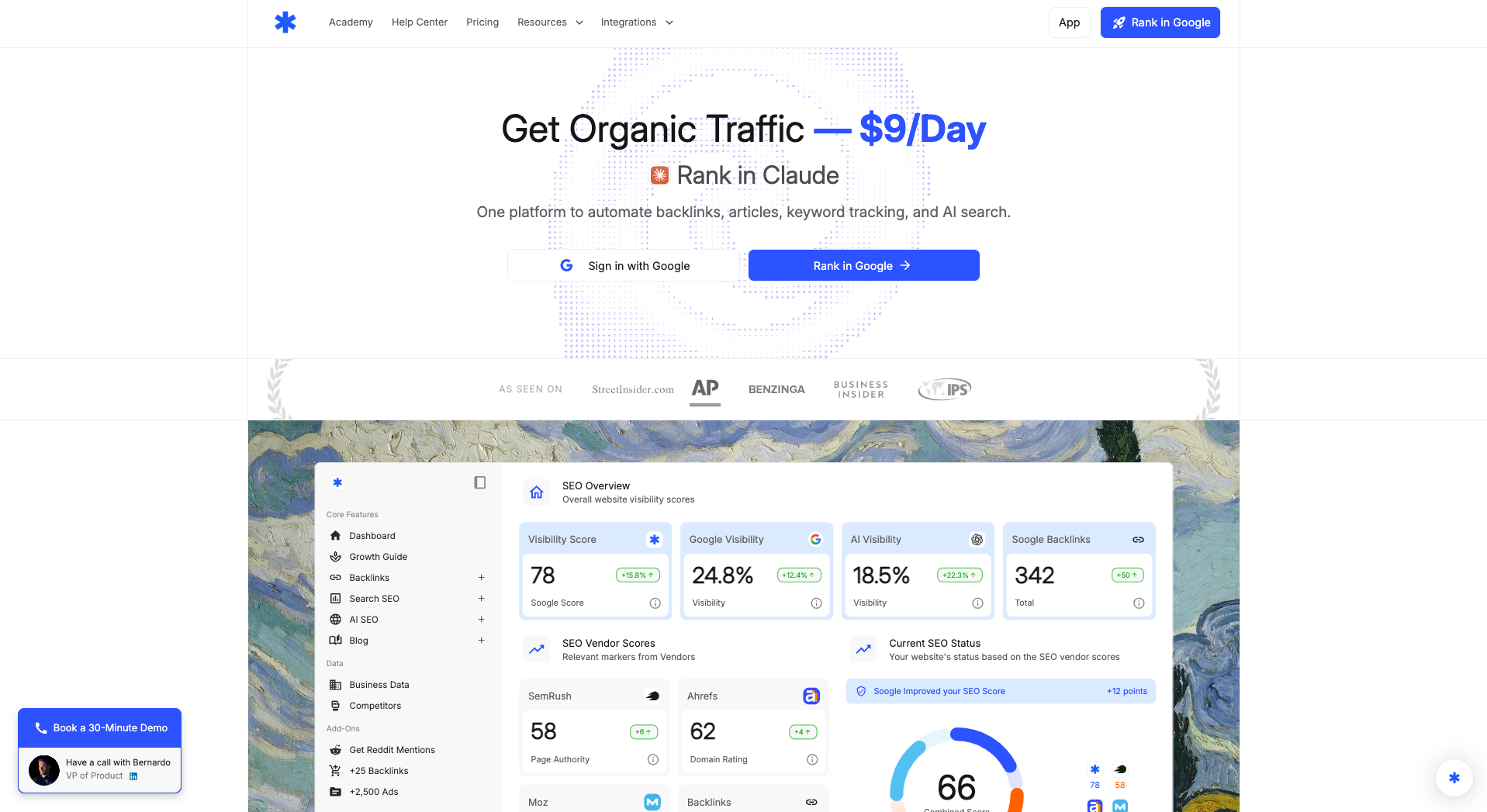Image resolution: width=1487 pixels, height=812 pixels.
Task: Click the Soogle asterisk logo in the navbar
Action: point(285,22)
